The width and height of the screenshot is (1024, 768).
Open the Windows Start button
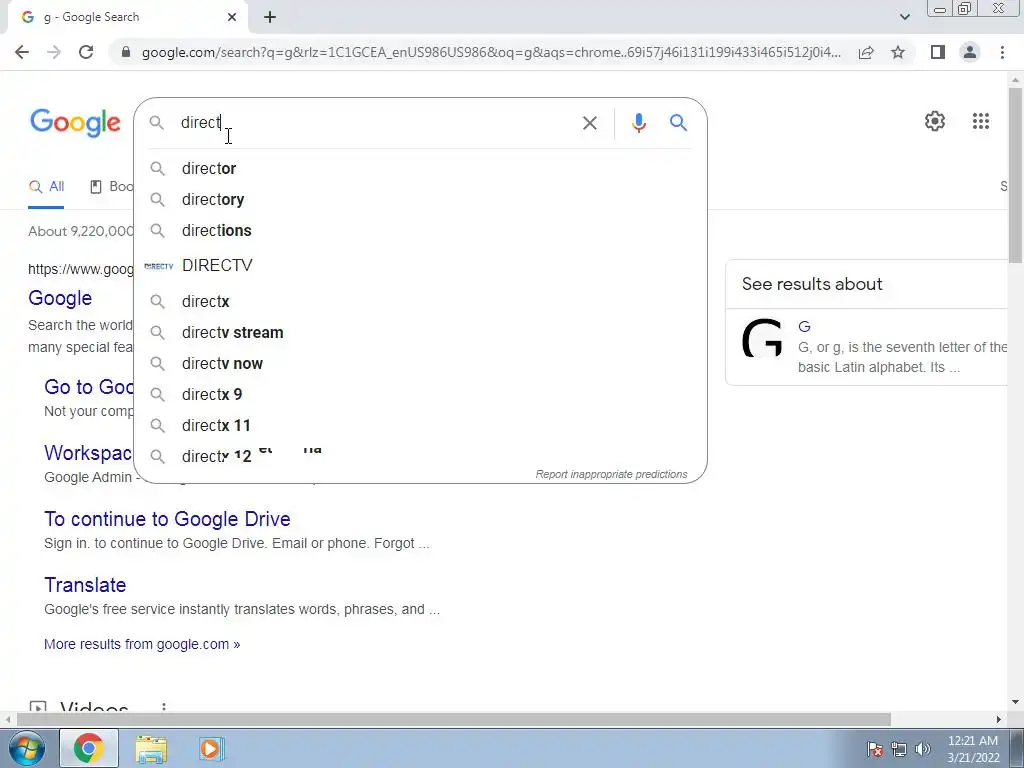(26, 748)
